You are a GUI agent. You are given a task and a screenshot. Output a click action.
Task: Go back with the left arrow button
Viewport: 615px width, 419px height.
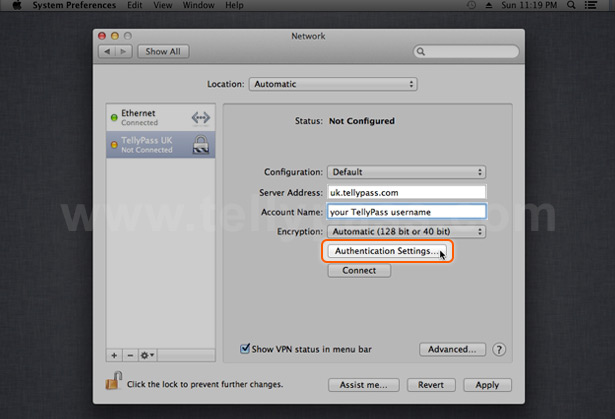[x=107, y=51]
